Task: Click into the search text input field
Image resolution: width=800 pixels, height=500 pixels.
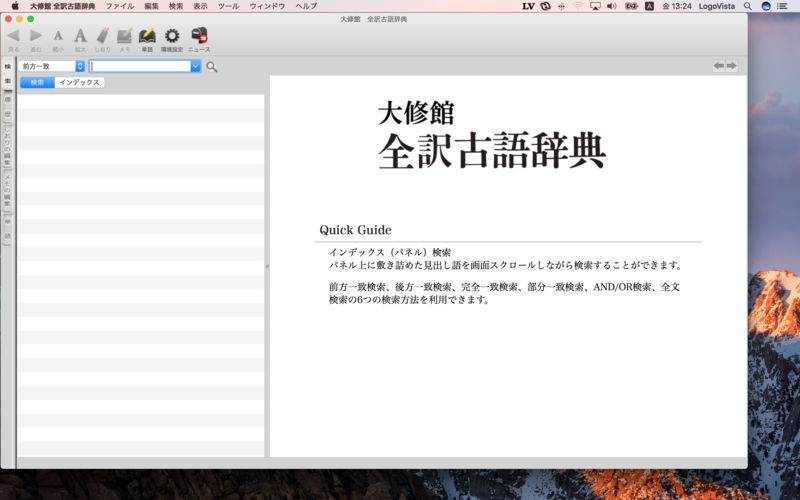Action: point(140,66)
